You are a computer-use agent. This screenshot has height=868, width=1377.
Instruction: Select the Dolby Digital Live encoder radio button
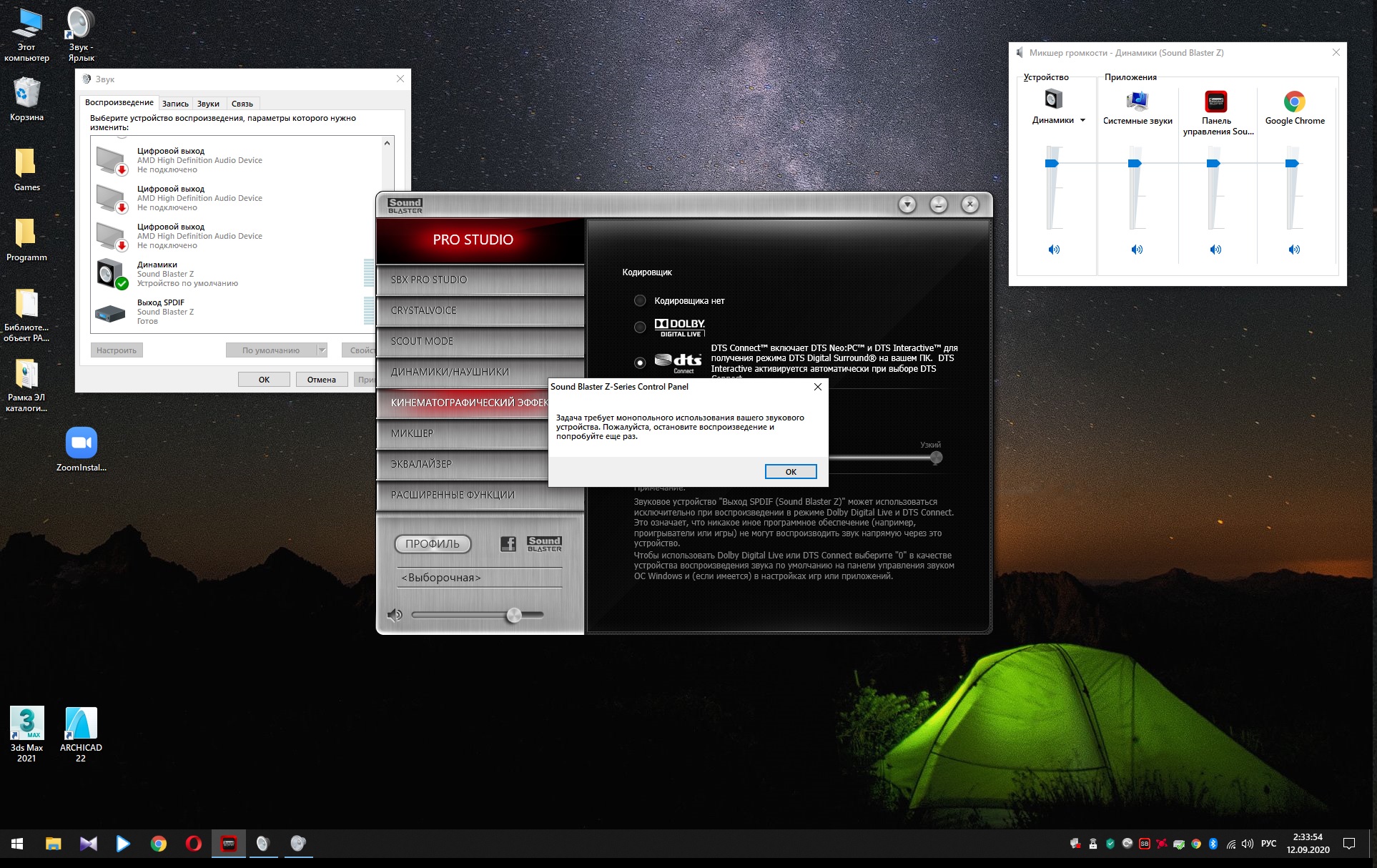tap(640, 327)
